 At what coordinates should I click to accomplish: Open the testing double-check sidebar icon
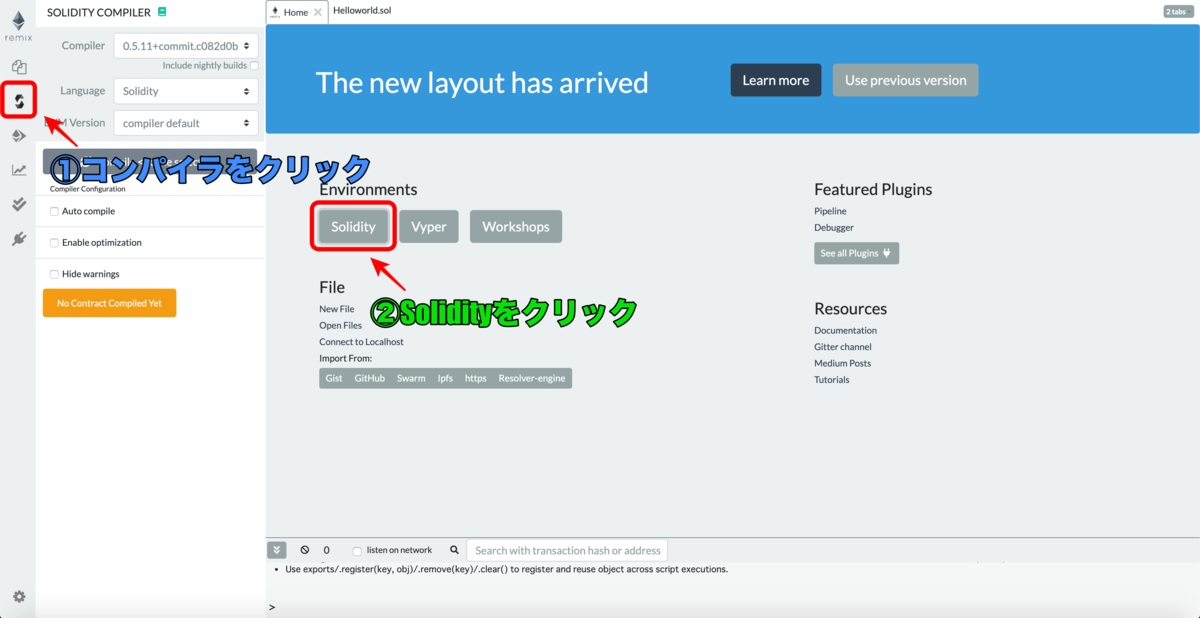point(19,204)
